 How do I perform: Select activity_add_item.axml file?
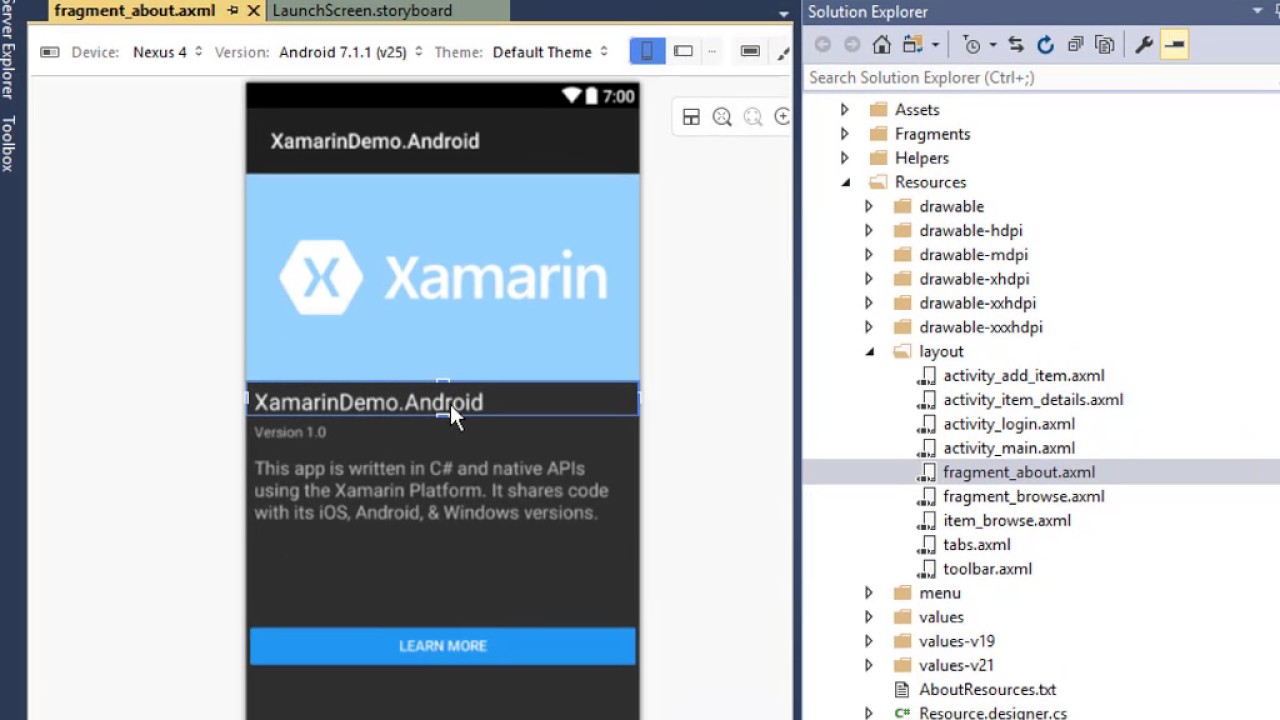[1024, 376]
